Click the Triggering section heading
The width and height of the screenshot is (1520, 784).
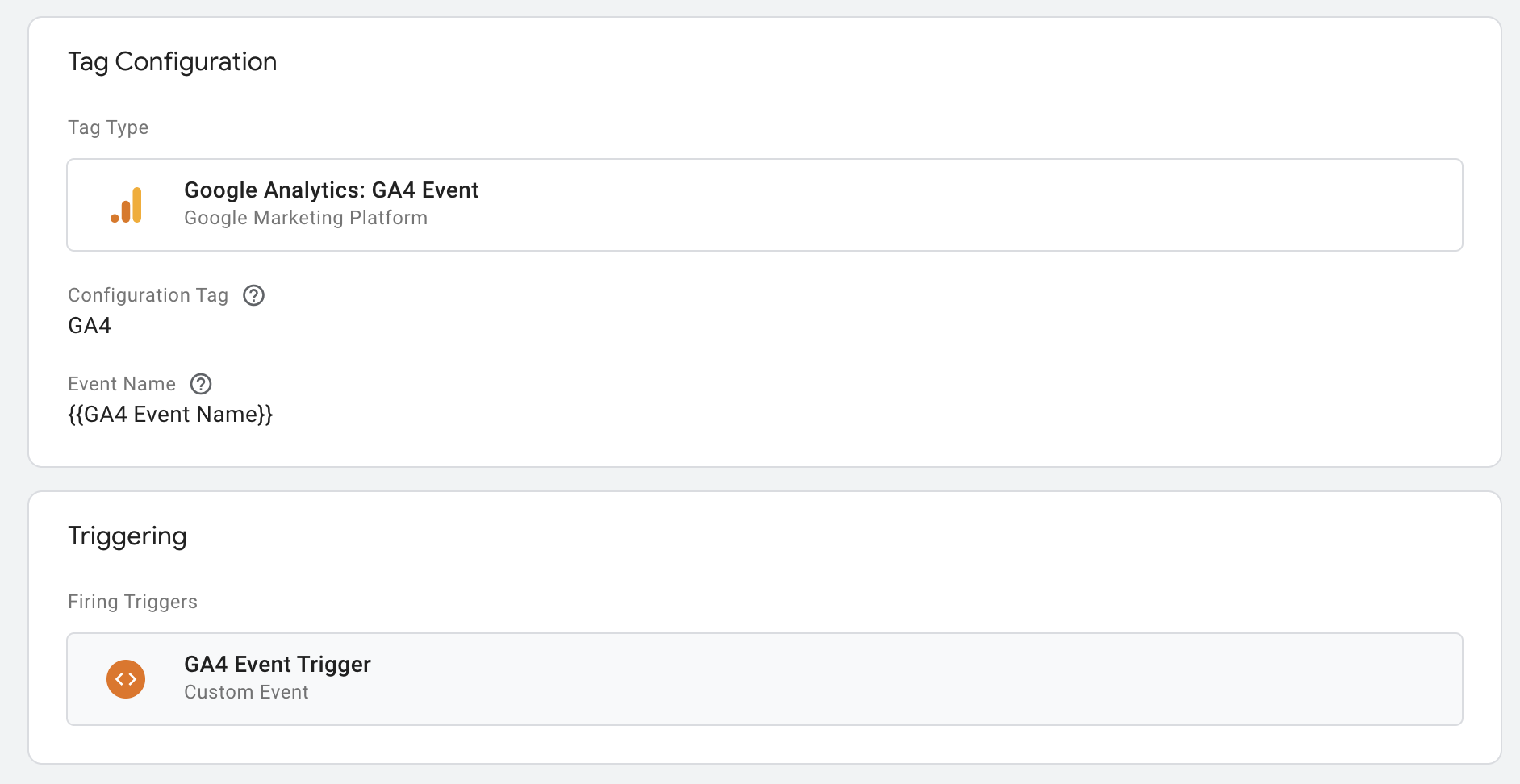coord(127,536)
